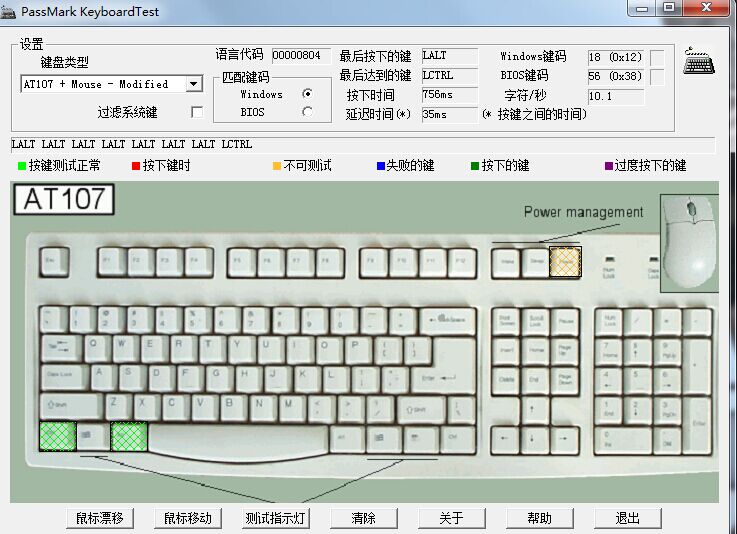This screenshot has height=534, width=737.
Task: Click the F5 key on keyboard image
Action: 242,262
